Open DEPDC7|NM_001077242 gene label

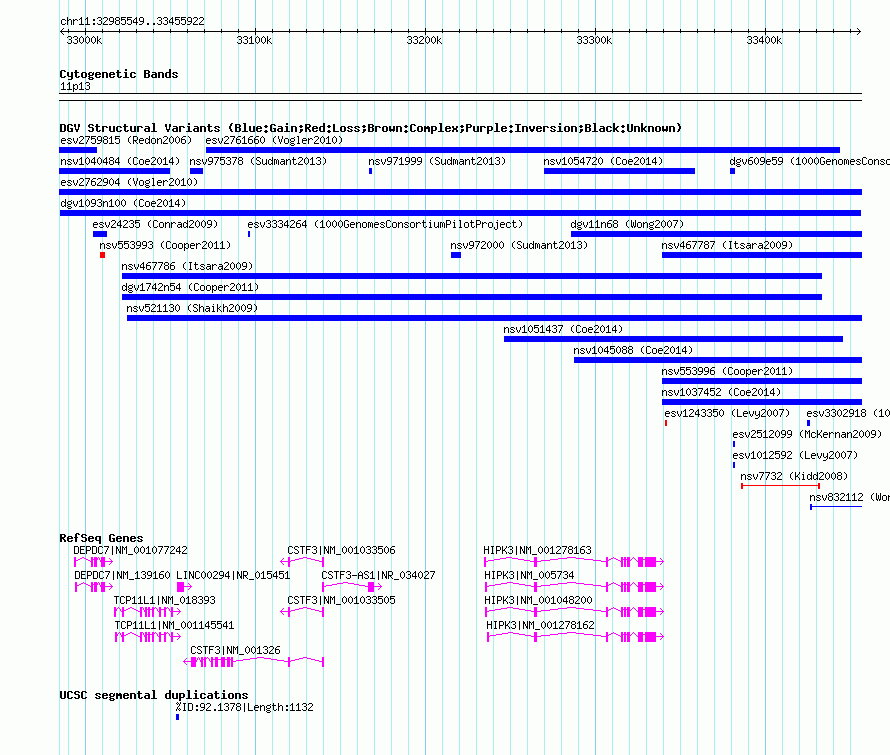point(131,550)
